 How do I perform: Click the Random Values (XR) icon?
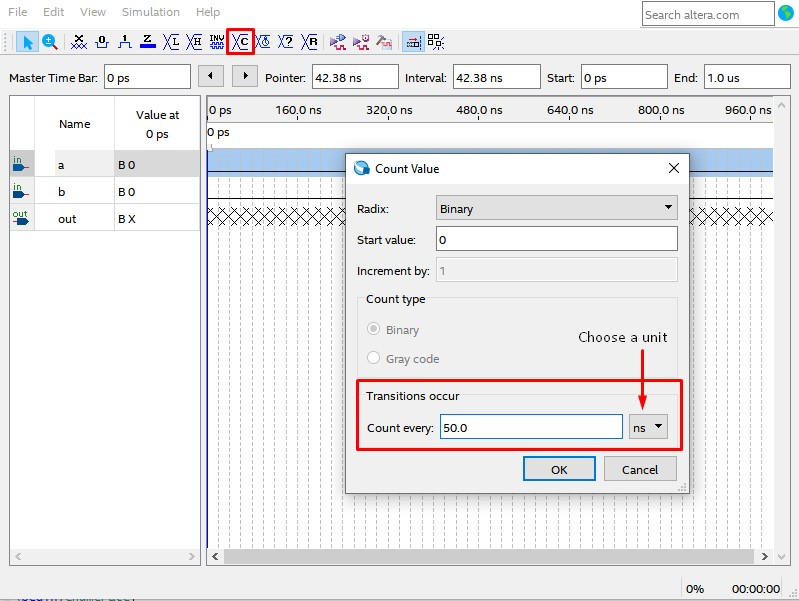(310, 42)
